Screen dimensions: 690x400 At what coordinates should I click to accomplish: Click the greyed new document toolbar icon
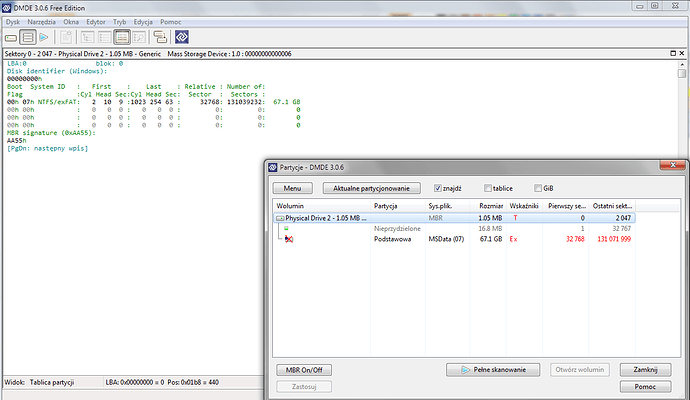pyautogui.click(x=66, y=37)
